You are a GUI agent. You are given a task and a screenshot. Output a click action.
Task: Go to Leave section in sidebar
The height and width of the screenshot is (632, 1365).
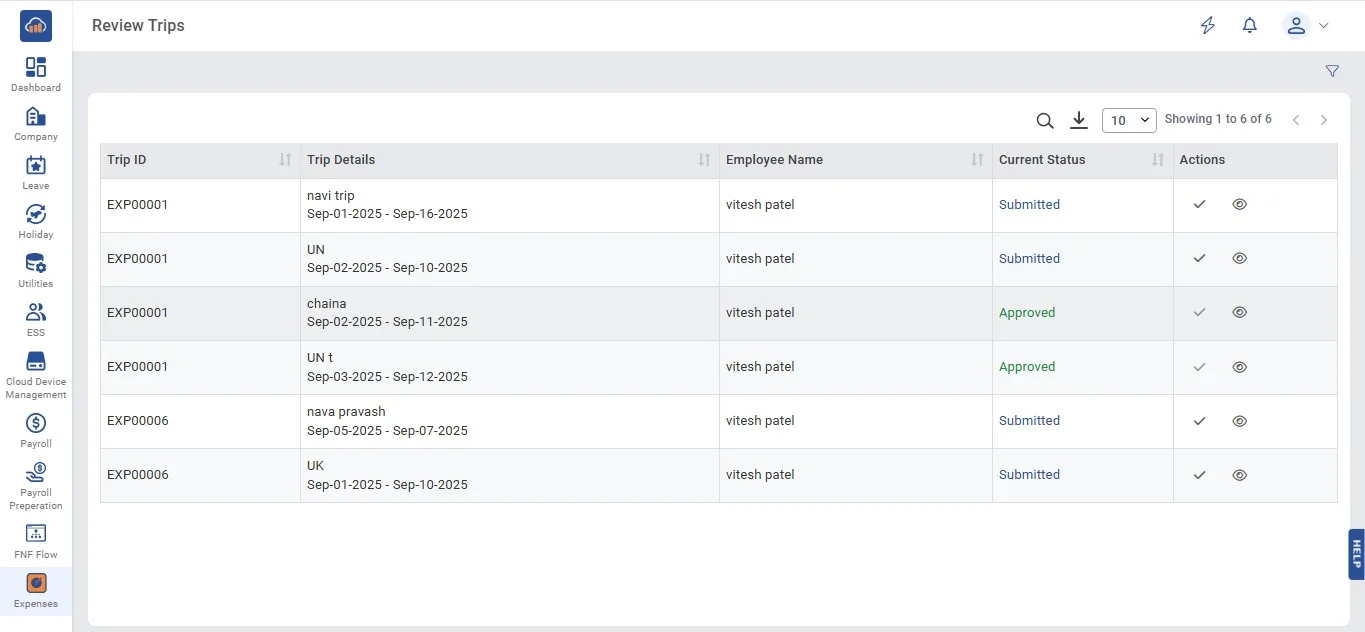[36, 172]
